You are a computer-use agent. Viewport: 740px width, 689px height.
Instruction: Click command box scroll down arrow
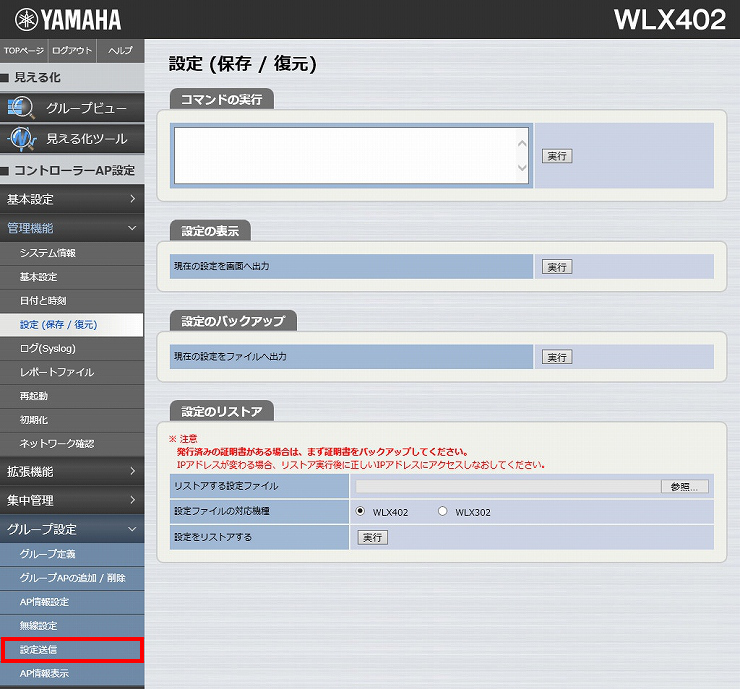pos(522,168)
